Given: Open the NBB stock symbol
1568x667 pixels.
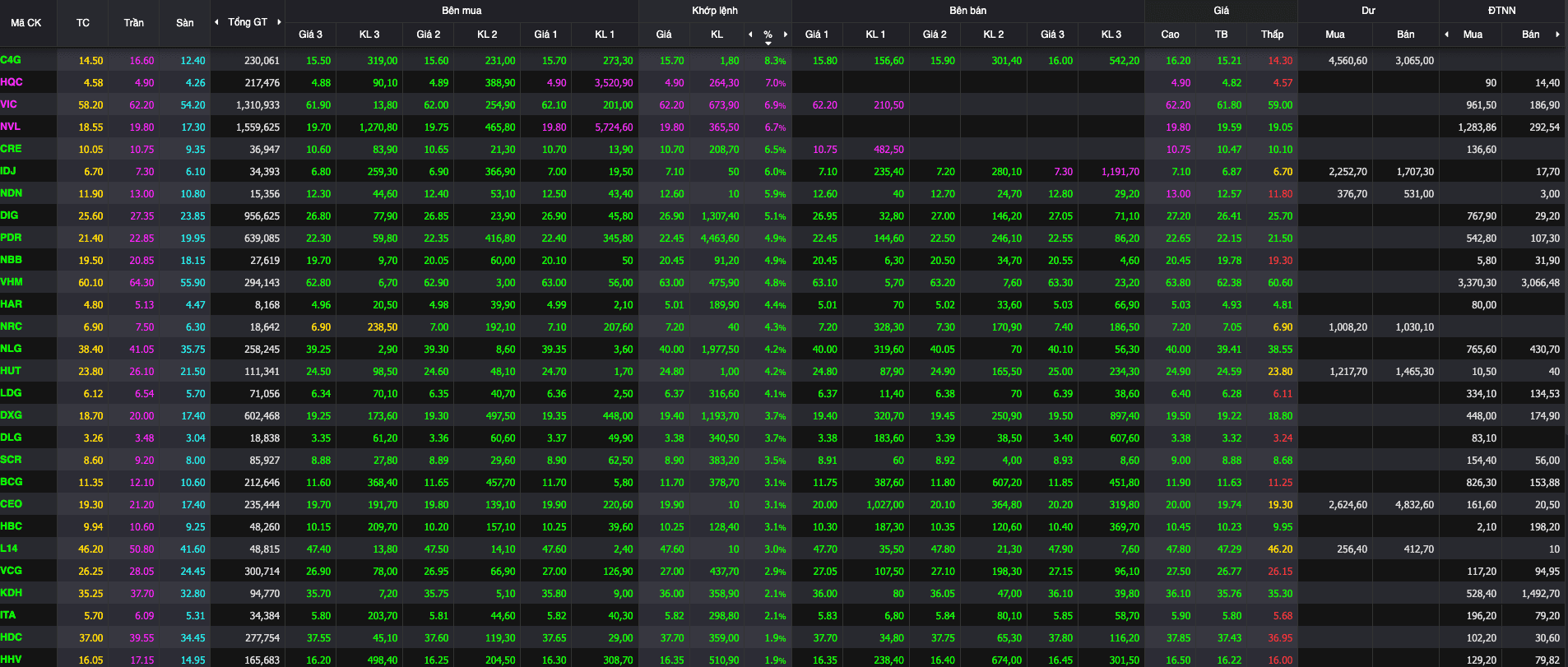Looking at the screenshot, I should click(x=12, y=260).
